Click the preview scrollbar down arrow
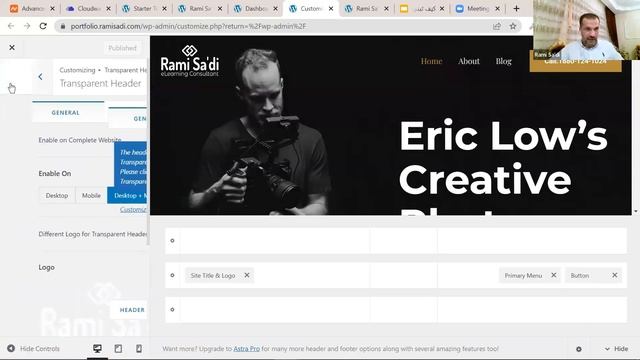This screenshot has width=640, height=360. 636,211
